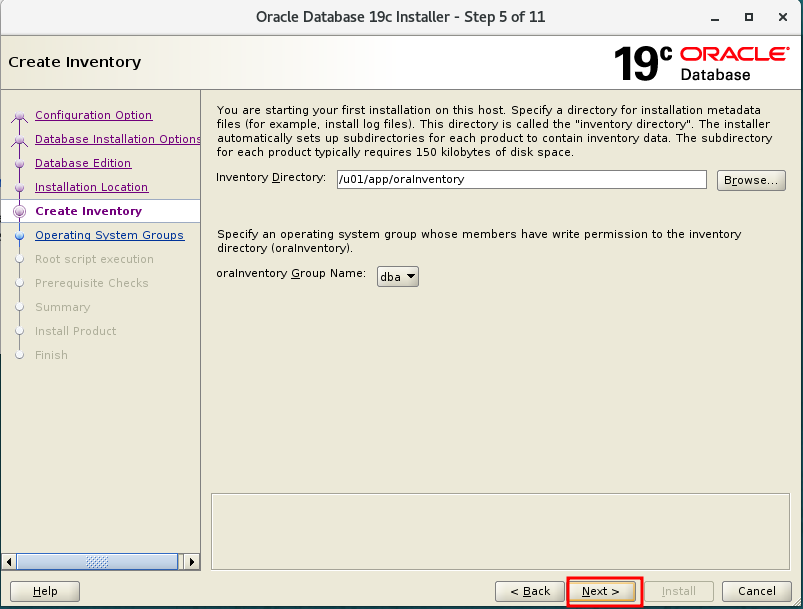The height and width of the screenshot is (609, 803).
Task: Cancel the installation
Action: tap(756, 591)
